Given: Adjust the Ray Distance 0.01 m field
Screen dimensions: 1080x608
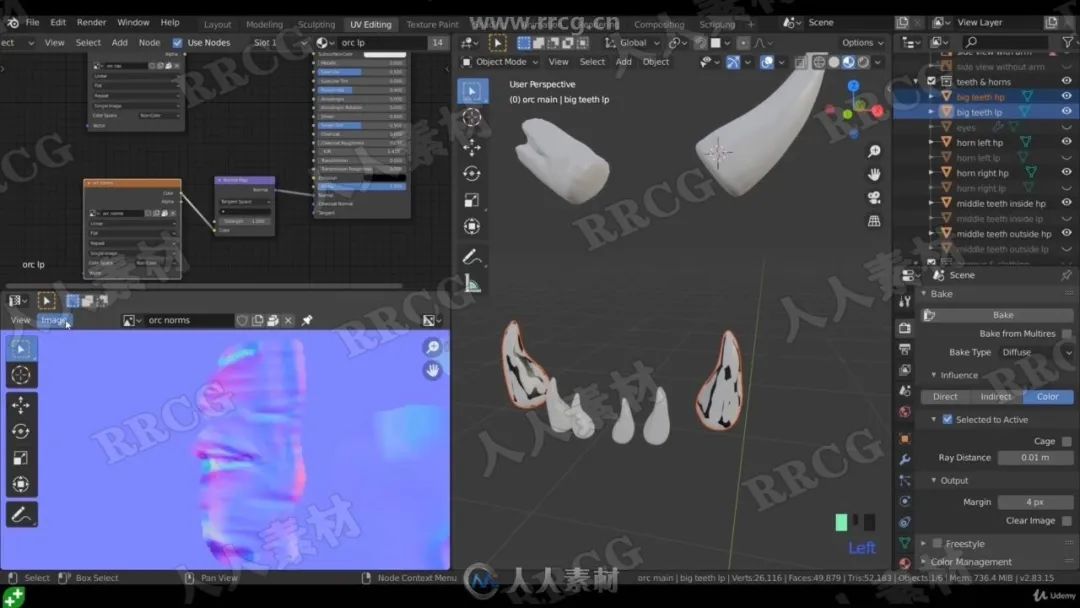Looking at the screenshot, I should 1035,458.
